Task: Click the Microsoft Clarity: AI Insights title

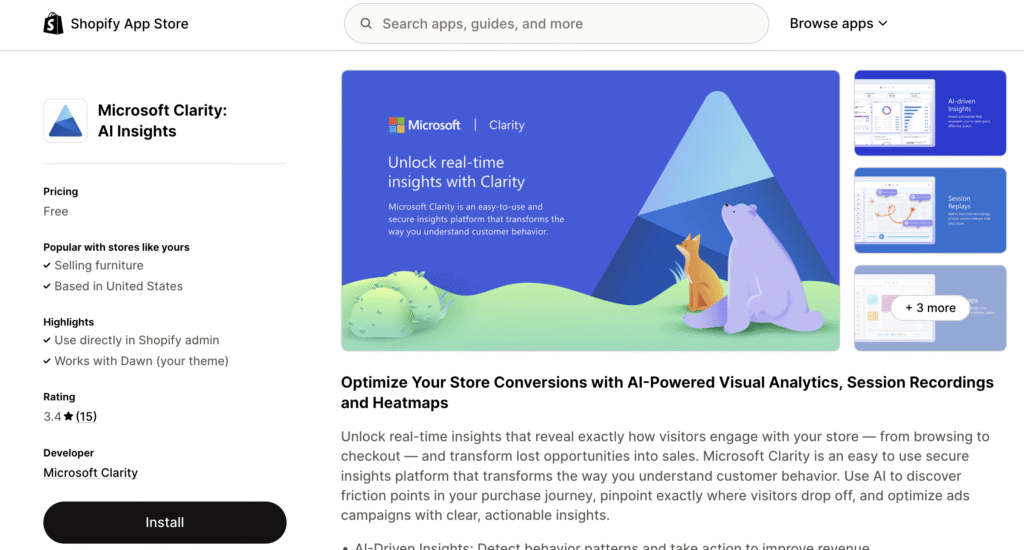Action: pyautogui.click(x=163, y=121)
